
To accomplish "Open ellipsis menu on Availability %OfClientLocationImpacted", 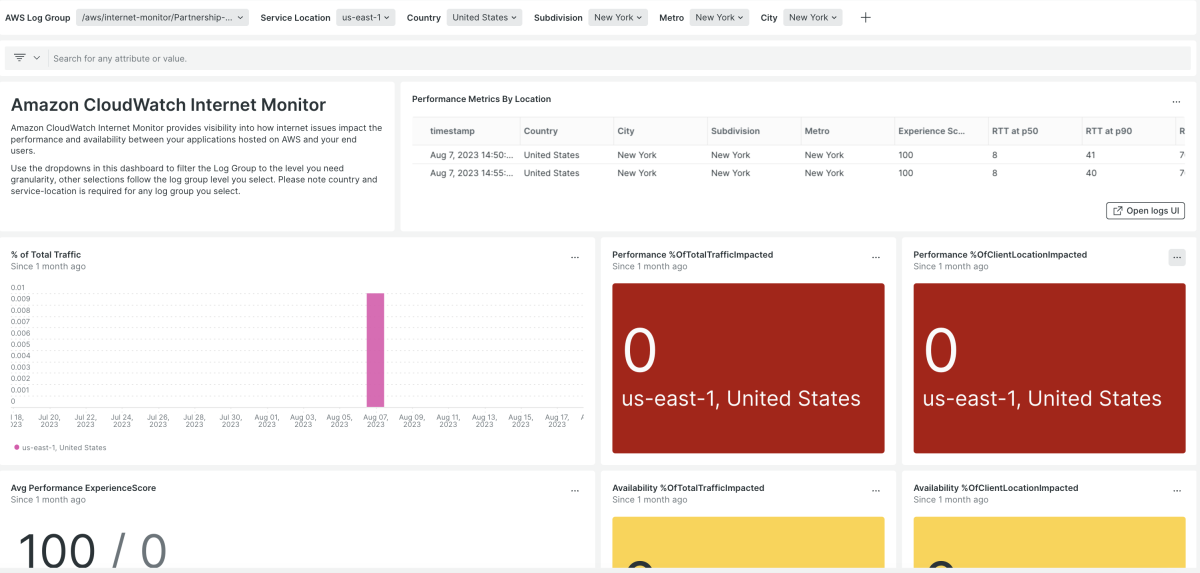I will pyautogui.click(x=1177, y=491).
